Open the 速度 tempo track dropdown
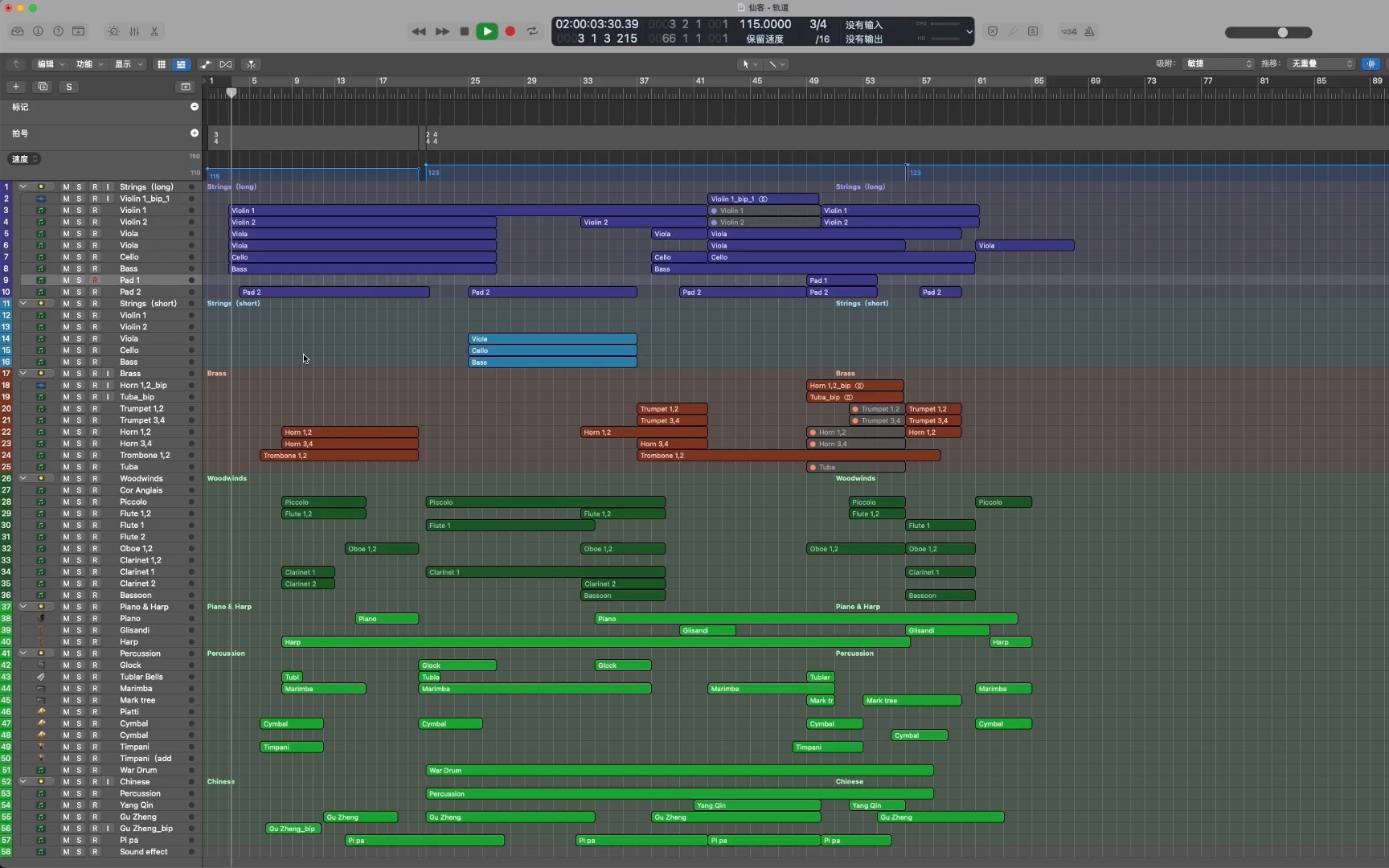The image size is (1389, 868). 24,159
